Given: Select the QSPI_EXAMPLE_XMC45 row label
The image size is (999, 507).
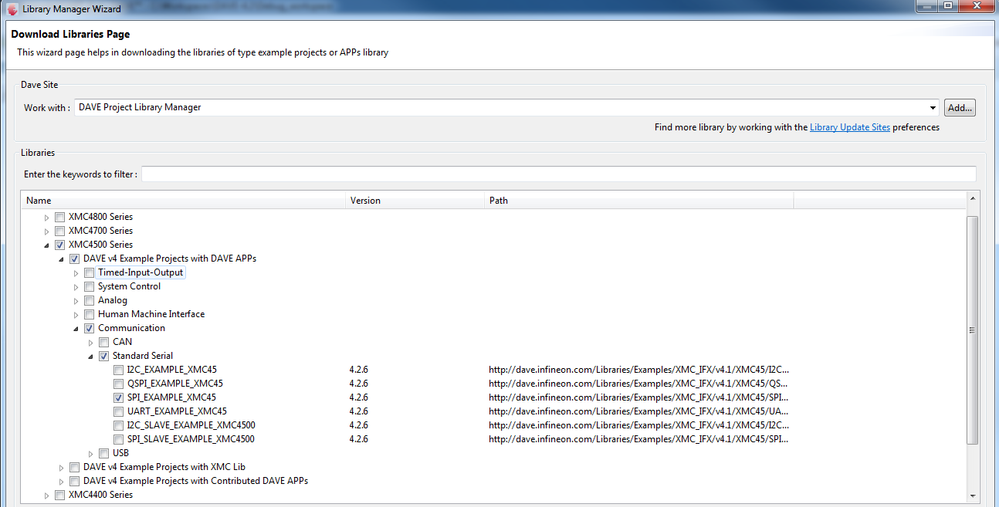Looking at the screenshot, I should [175, 383].
